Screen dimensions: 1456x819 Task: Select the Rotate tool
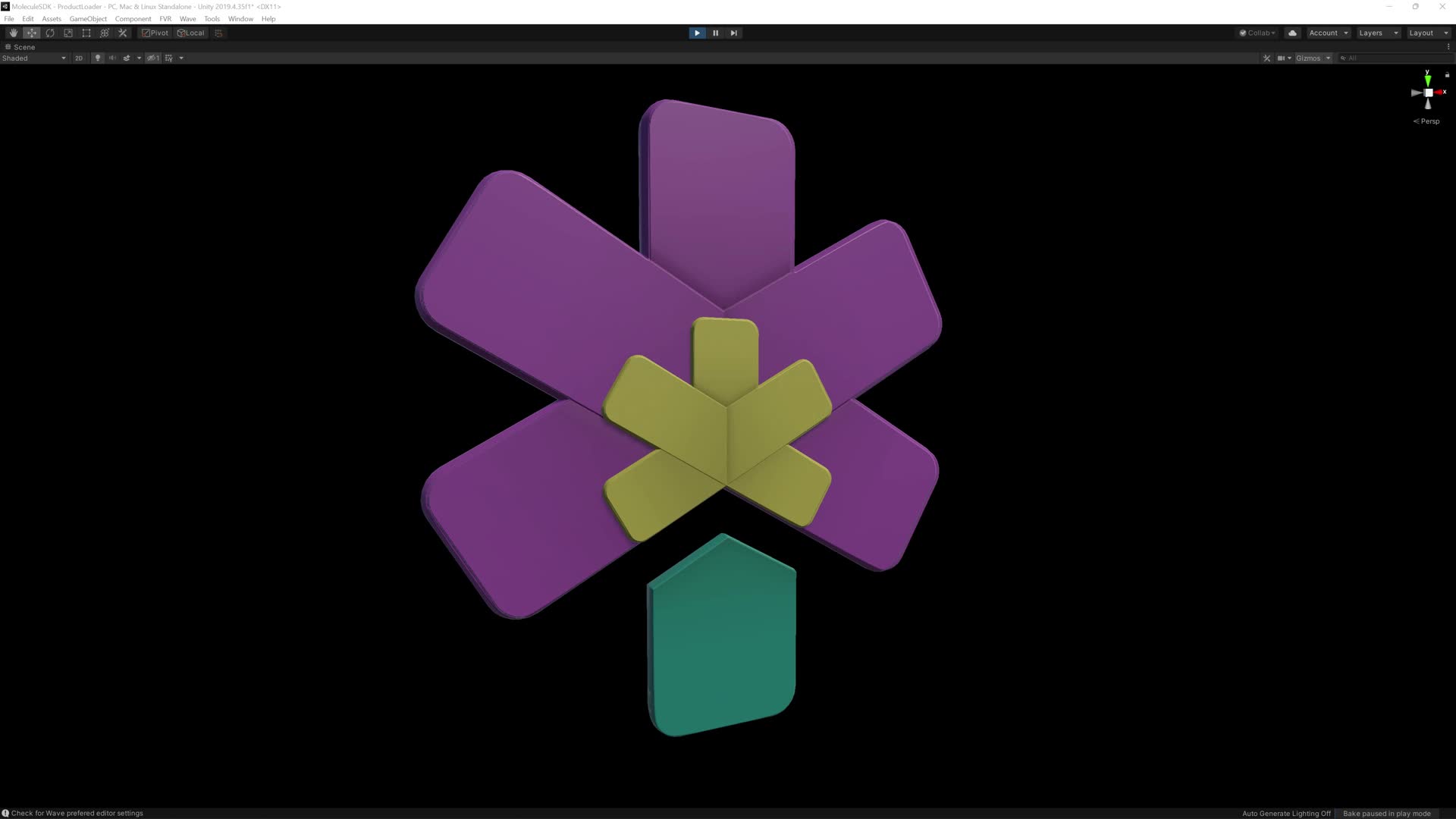pyautogui.click(x=50, y=33)
